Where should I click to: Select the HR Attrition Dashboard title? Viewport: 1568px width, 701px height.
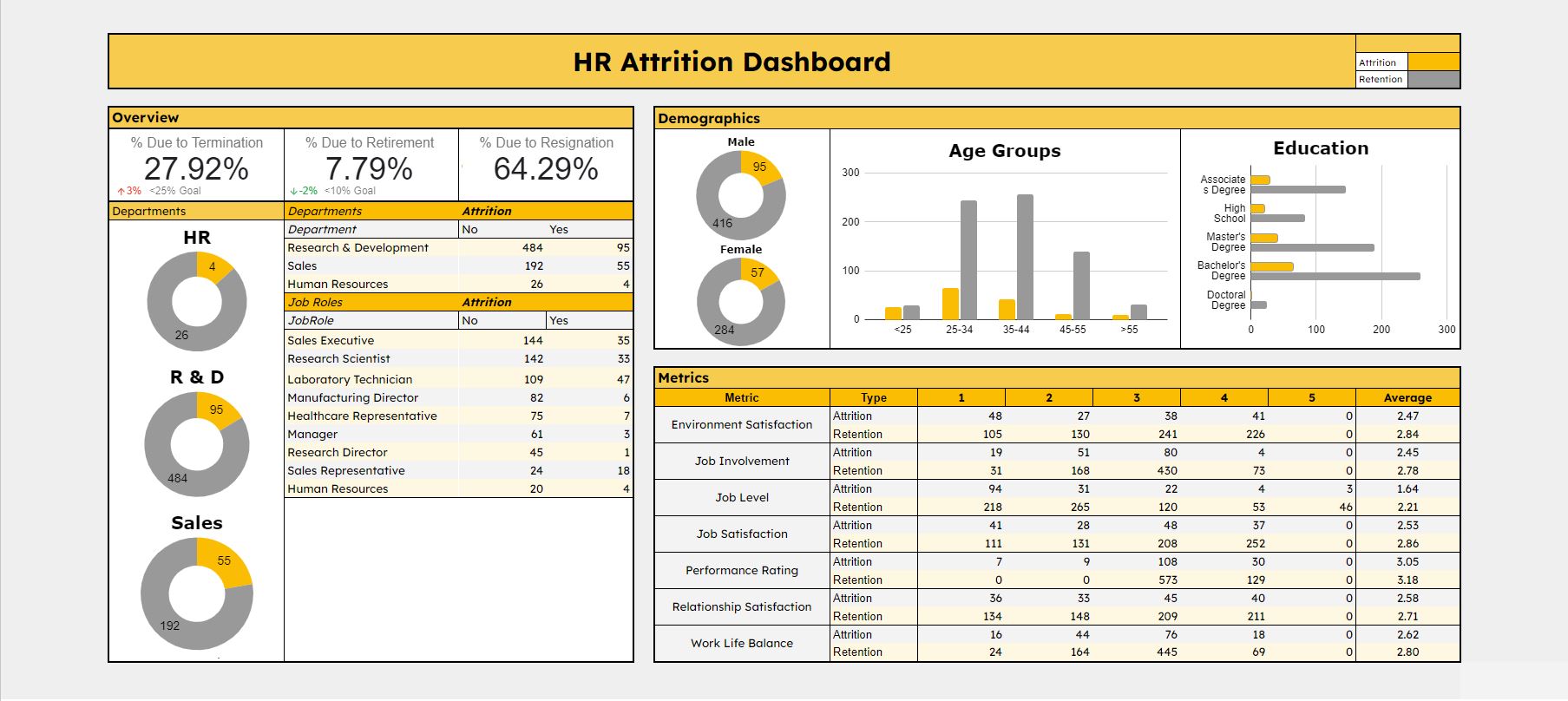pos(732,62)
